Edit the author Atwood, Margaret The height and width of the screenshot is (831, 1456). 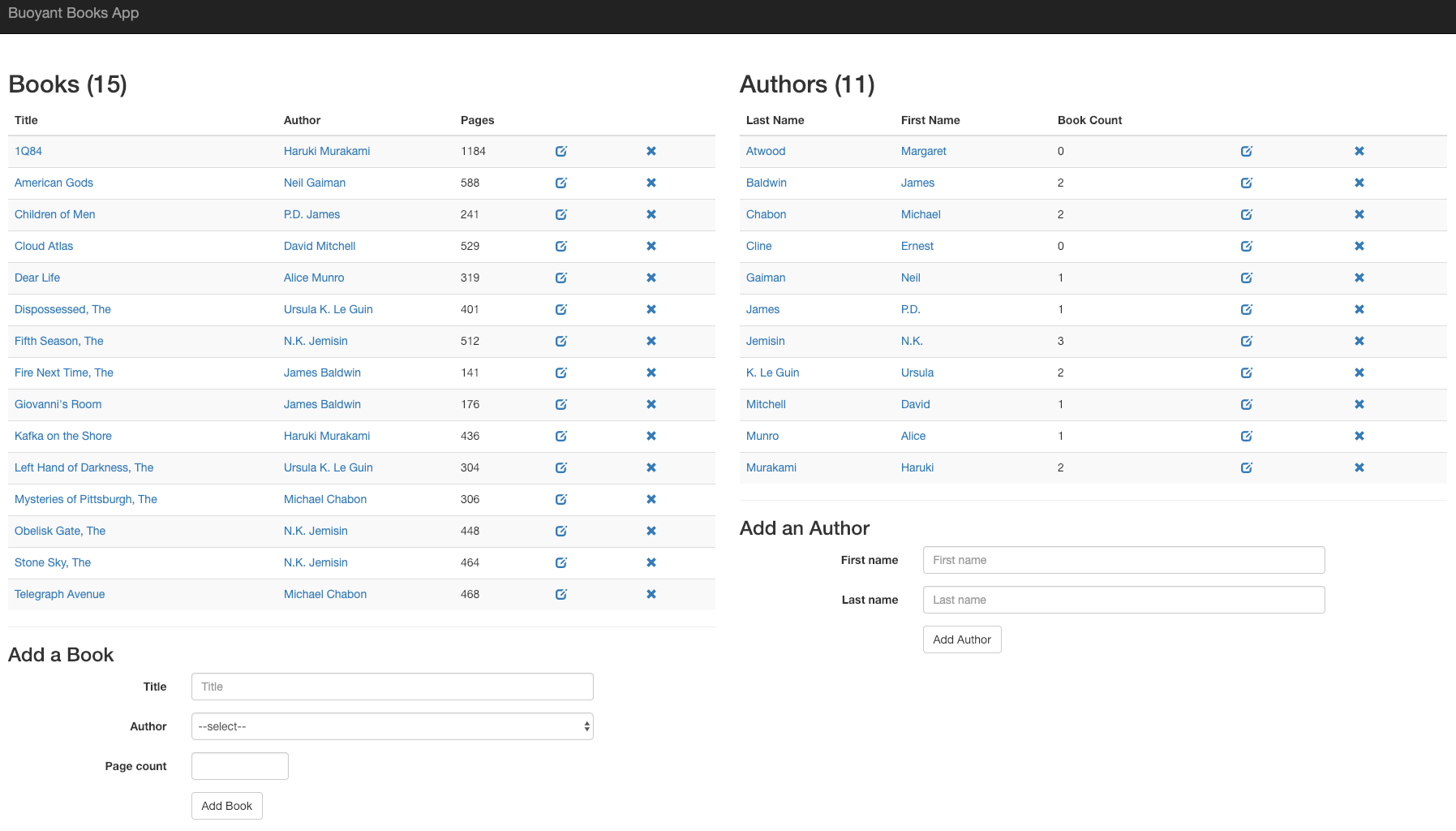[1247, 151]
